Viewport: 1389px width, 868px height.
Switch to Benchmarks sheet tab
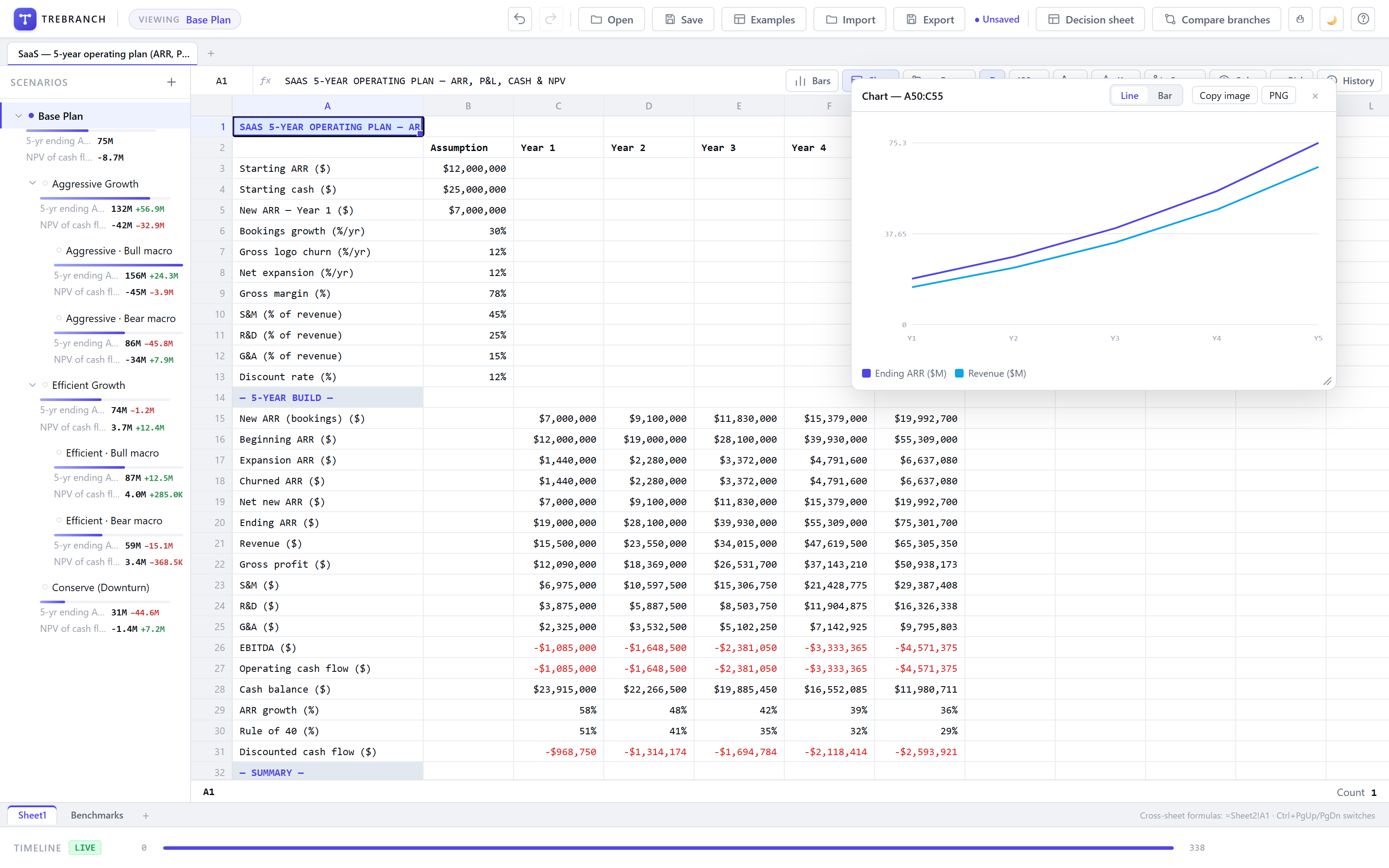click(97, 815)
